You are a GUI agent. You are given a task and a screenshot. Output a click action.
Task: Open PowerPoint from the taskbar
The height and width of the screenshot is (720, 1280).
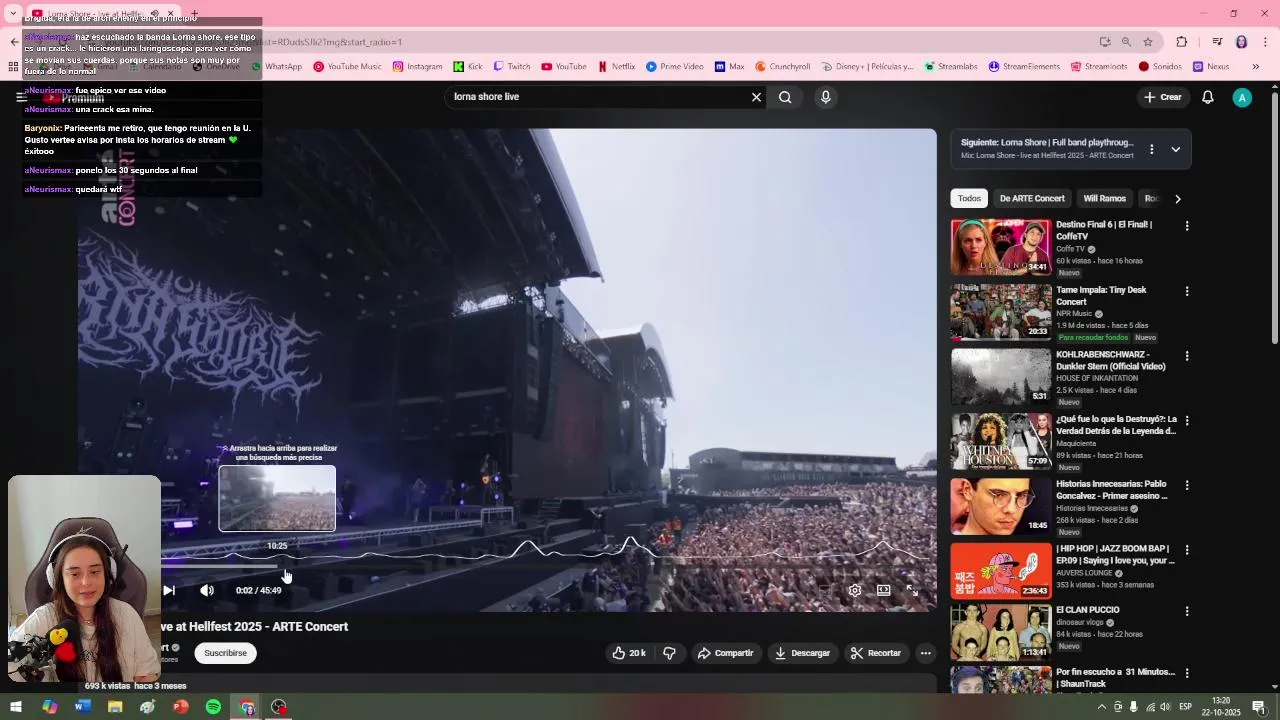(180, 707)
